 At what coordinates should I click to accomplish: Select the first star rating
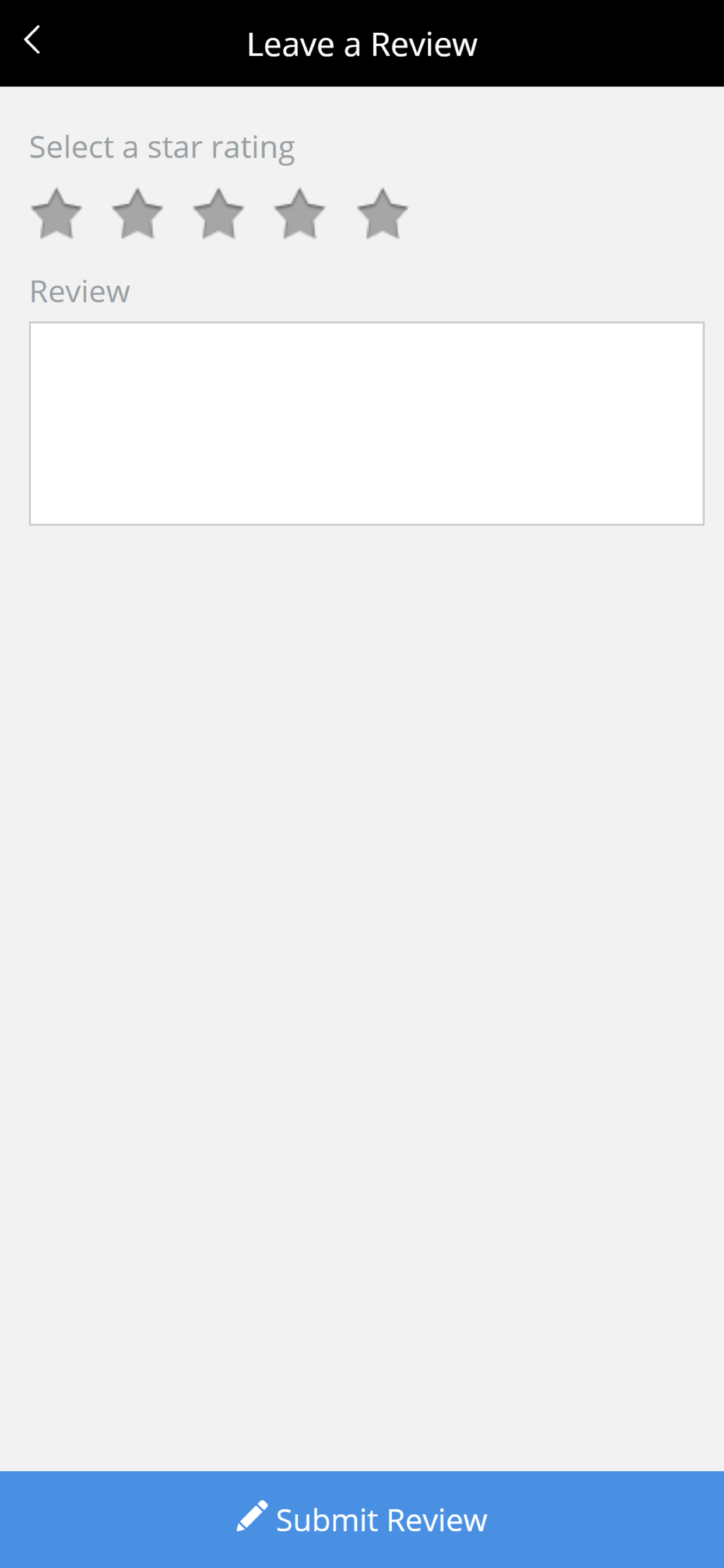tap(56, 213)
